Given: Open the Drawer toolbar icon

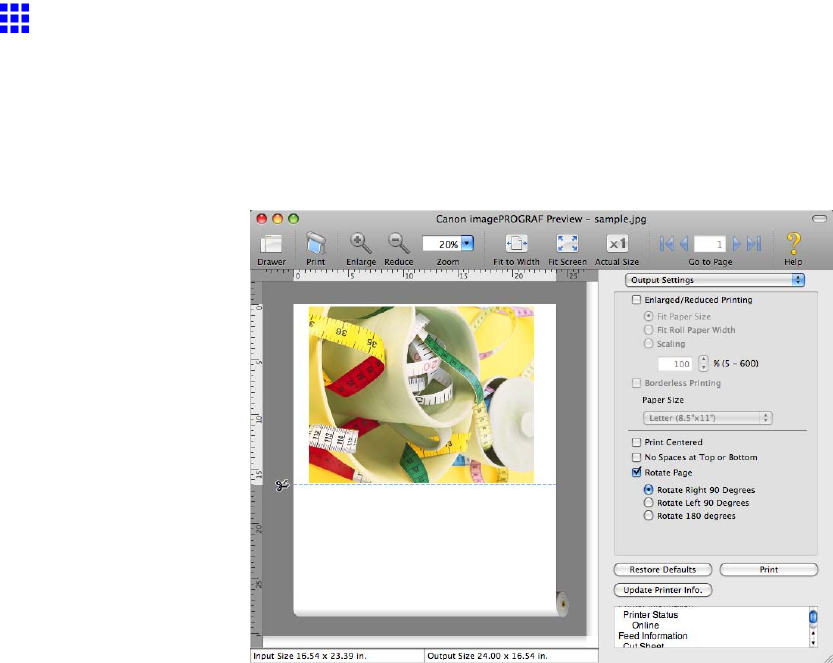Looking at the screenshot, I should point(271,244).
